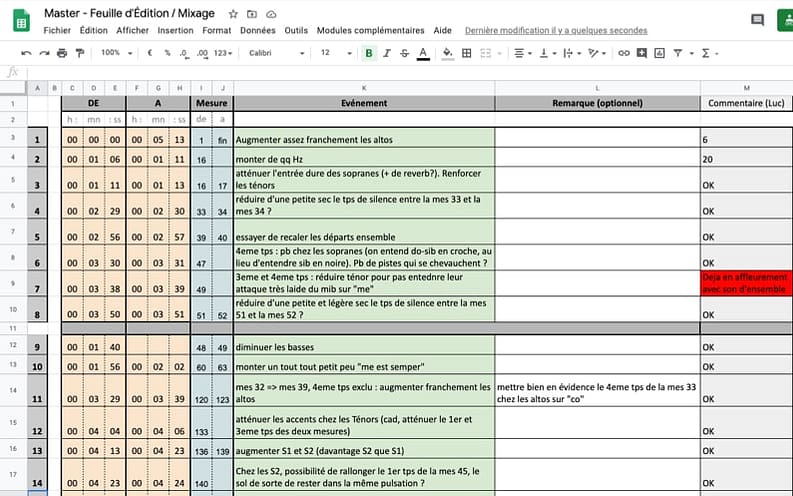The height and width of the screenshot is (496, 793).
Task: Open Format menu
Action: 216,30
